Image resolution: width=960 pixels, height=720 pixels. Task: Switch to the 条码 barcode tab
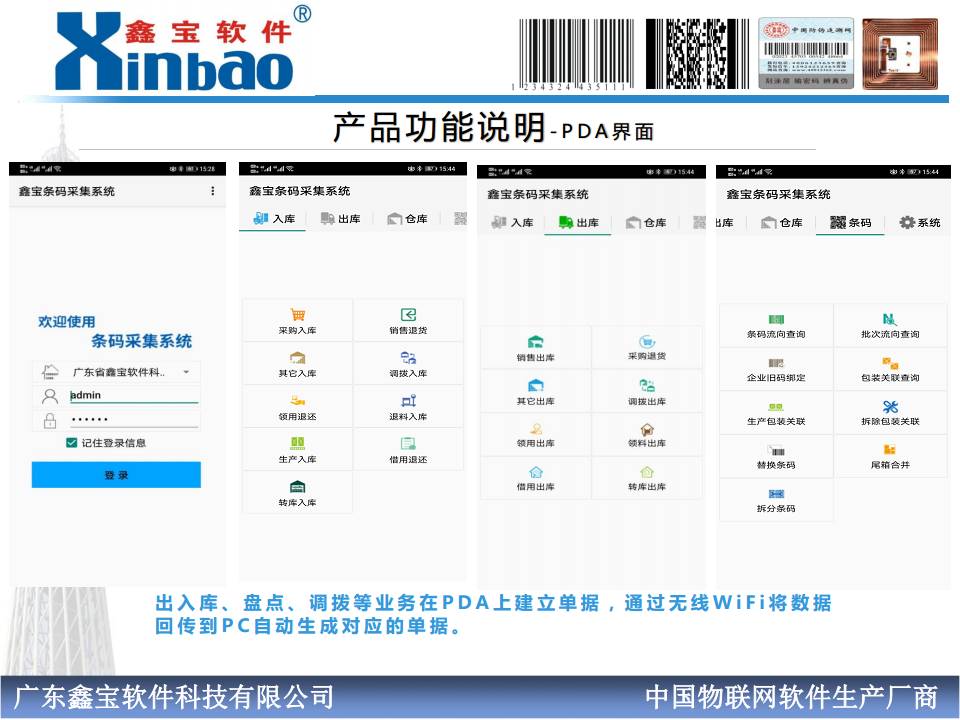[850, 222]
